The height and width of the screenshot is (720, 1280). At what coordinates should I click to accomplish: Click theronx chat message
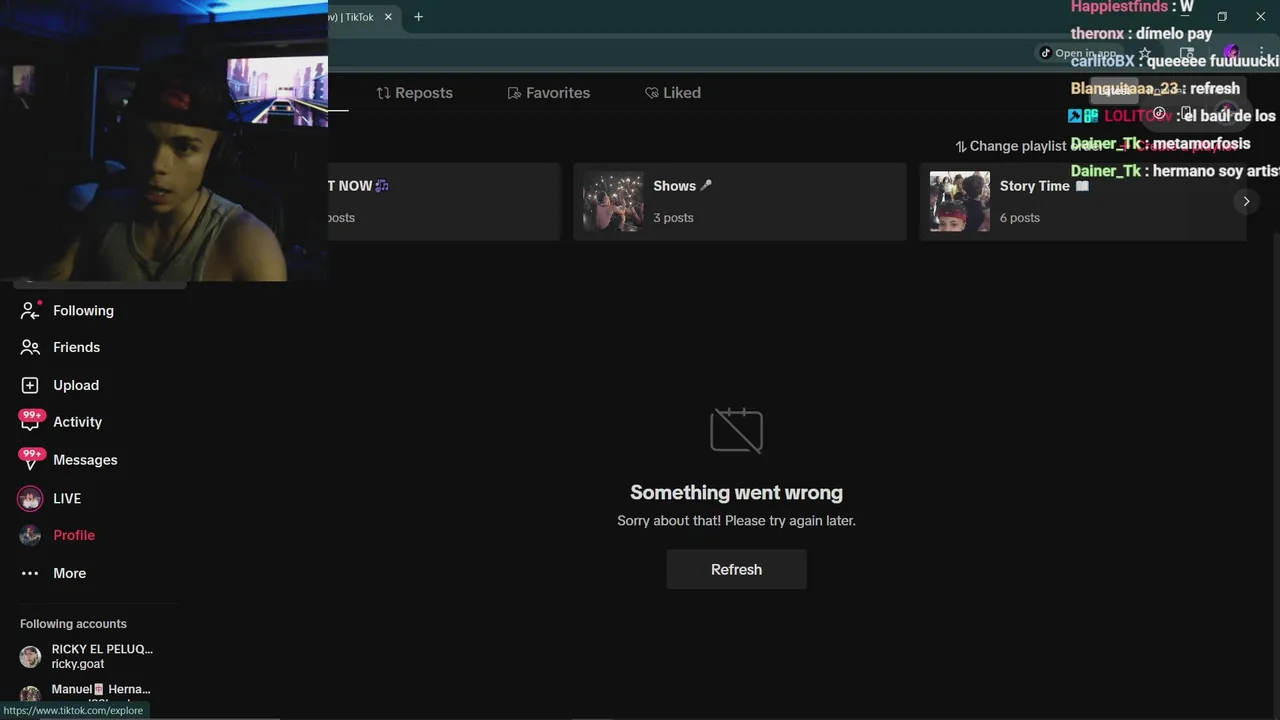(1141, 34)
